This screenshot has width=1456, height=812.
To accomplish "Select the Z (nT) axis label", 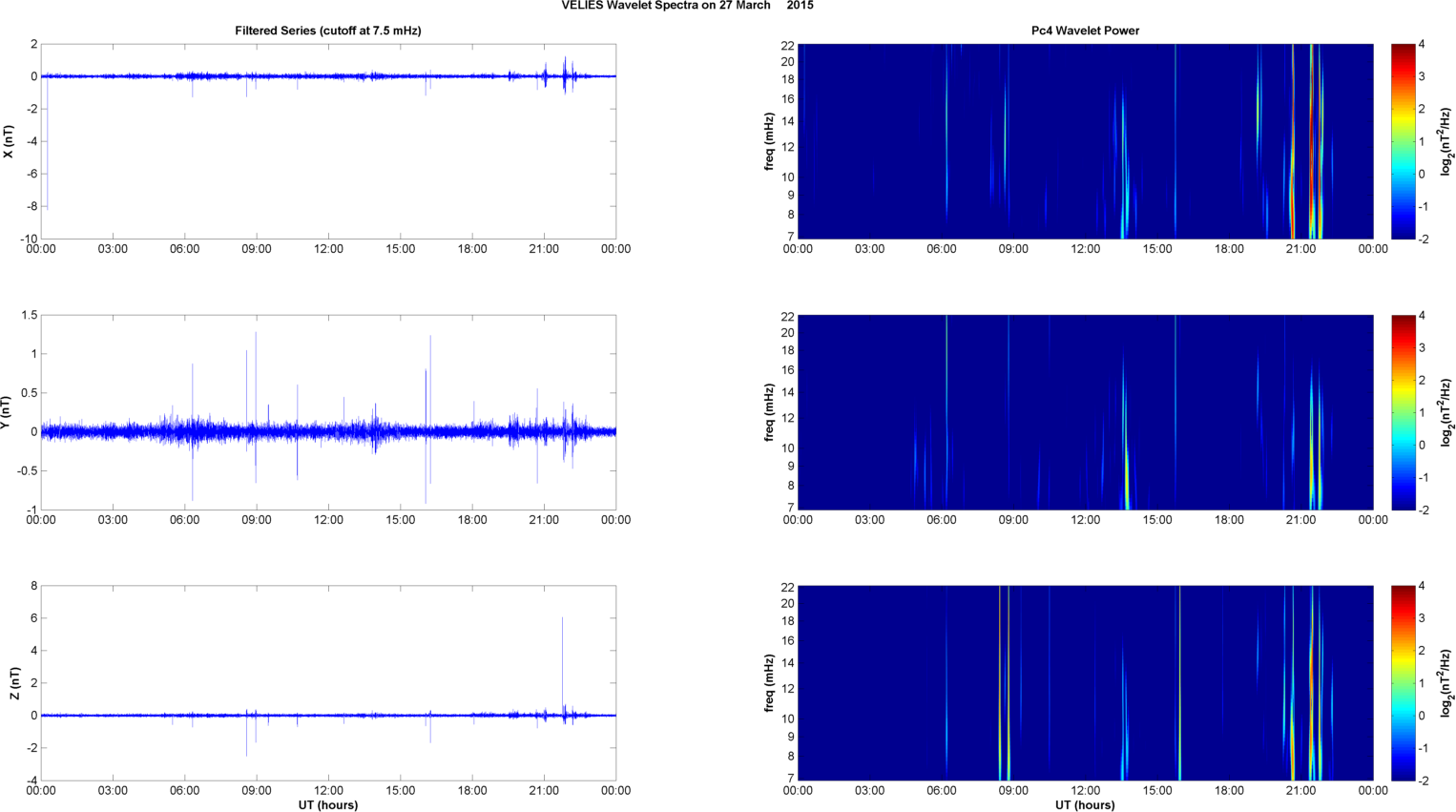I will pyautogui.click(x=13, y=683).
